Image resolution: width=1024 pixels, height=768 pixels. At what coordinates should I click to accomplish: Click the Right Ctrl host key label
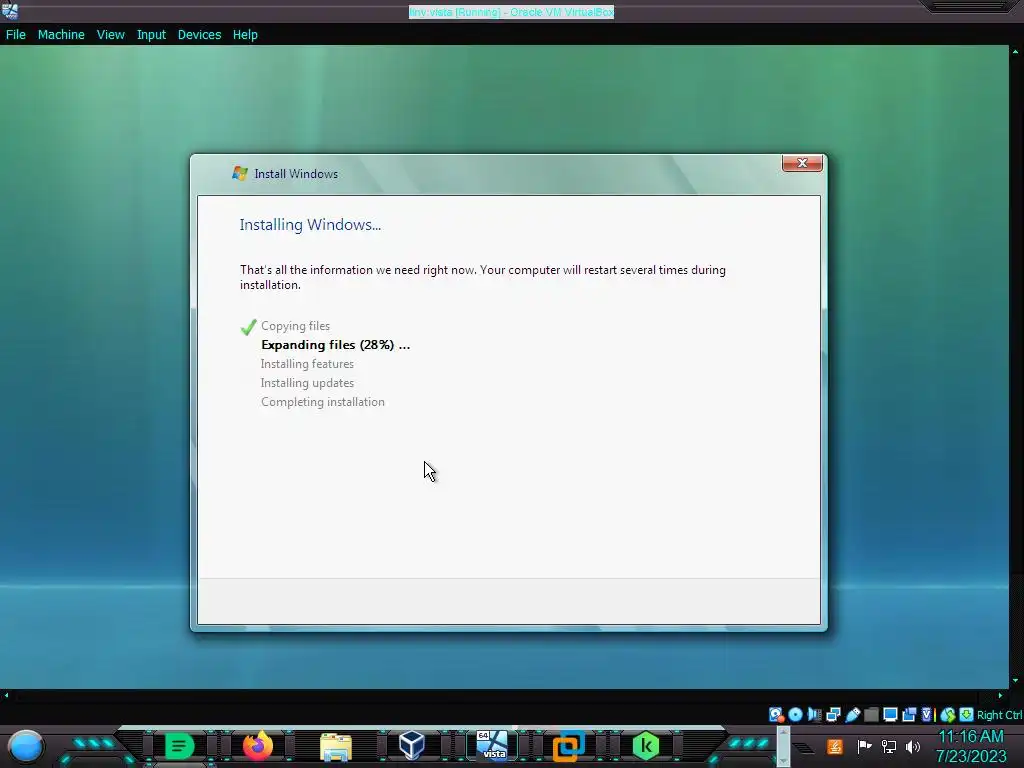click(1000, 715)
